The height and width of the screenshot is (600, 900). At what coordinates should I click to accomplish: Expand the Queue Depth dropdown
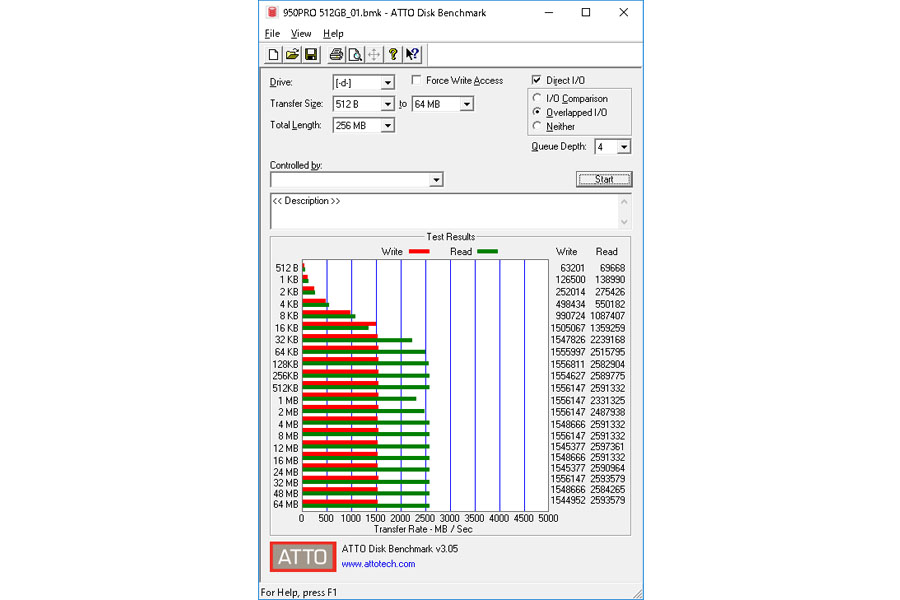click(x=624, y=147)
